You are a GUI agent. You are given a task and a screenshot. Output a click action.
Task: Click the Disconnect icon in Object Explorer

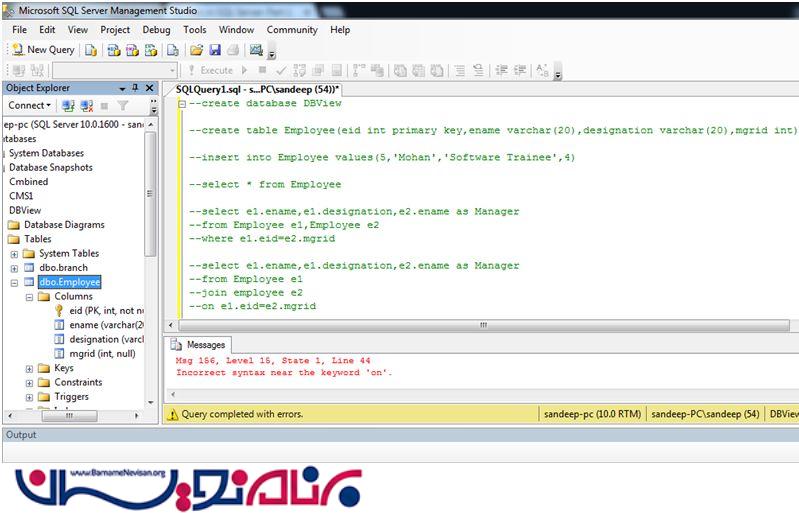[x=85, y=105]
